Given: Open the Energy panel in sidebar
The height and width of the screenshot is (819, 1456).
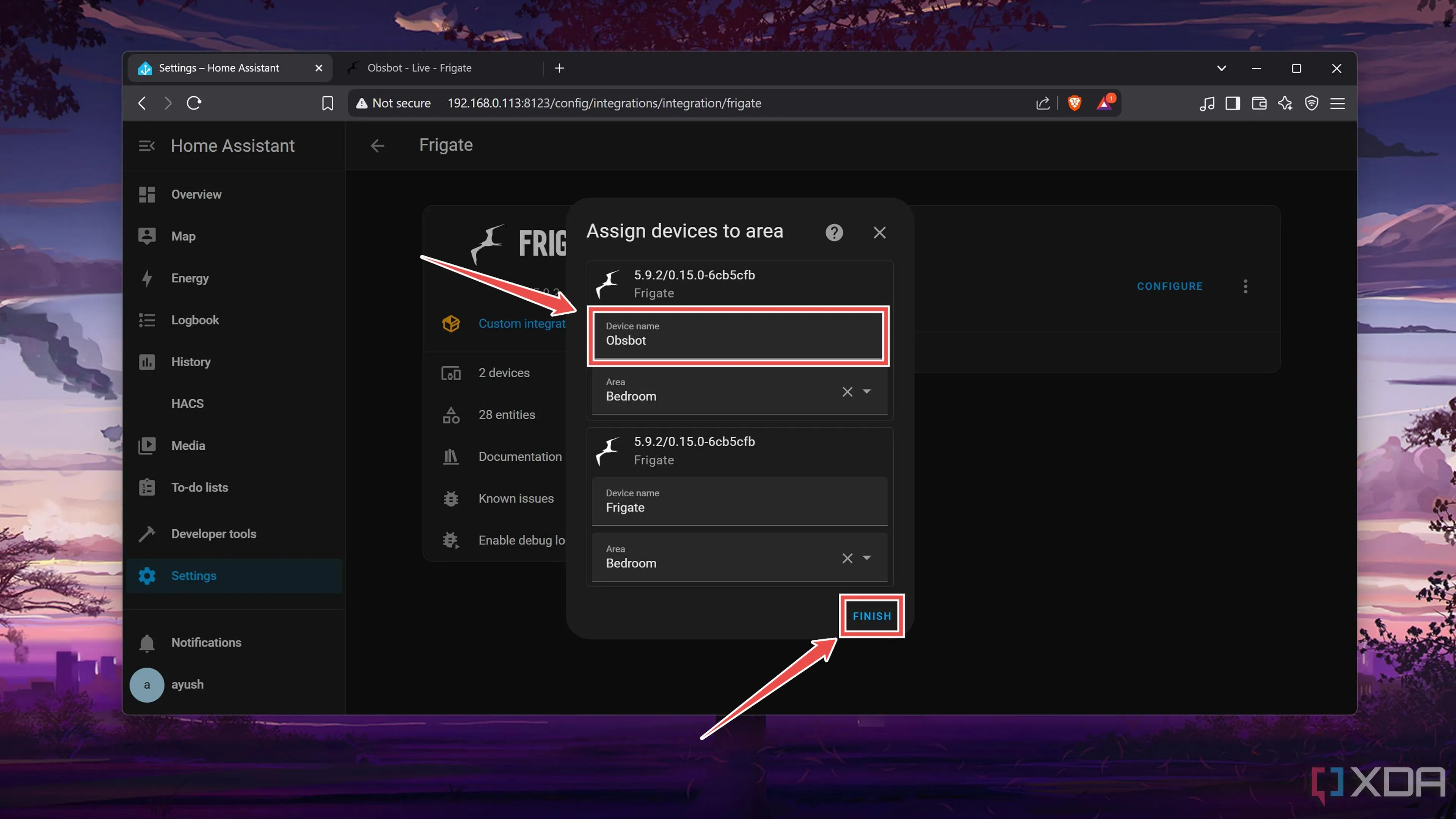Looking at the screenshot, I should [189, 278].
